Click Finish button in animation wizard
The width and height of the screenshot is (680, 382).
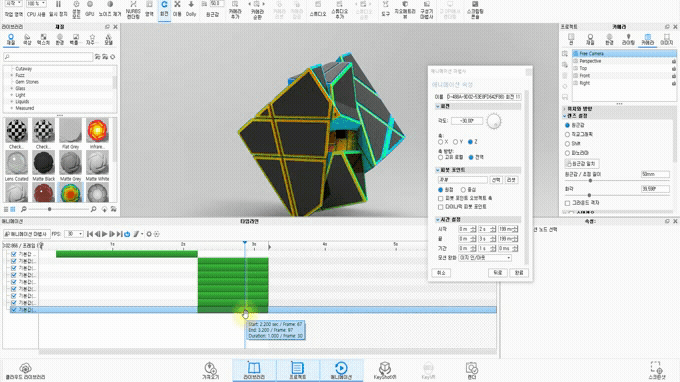(519, 273)
